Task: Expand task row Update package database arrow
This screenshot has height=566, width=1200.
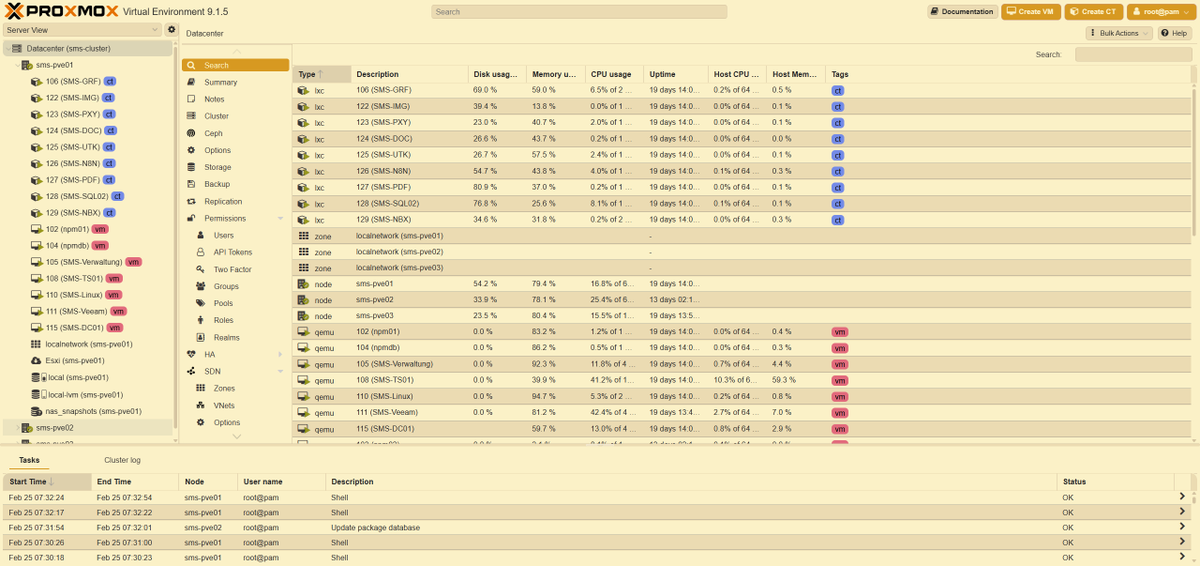Action: 1182,527
